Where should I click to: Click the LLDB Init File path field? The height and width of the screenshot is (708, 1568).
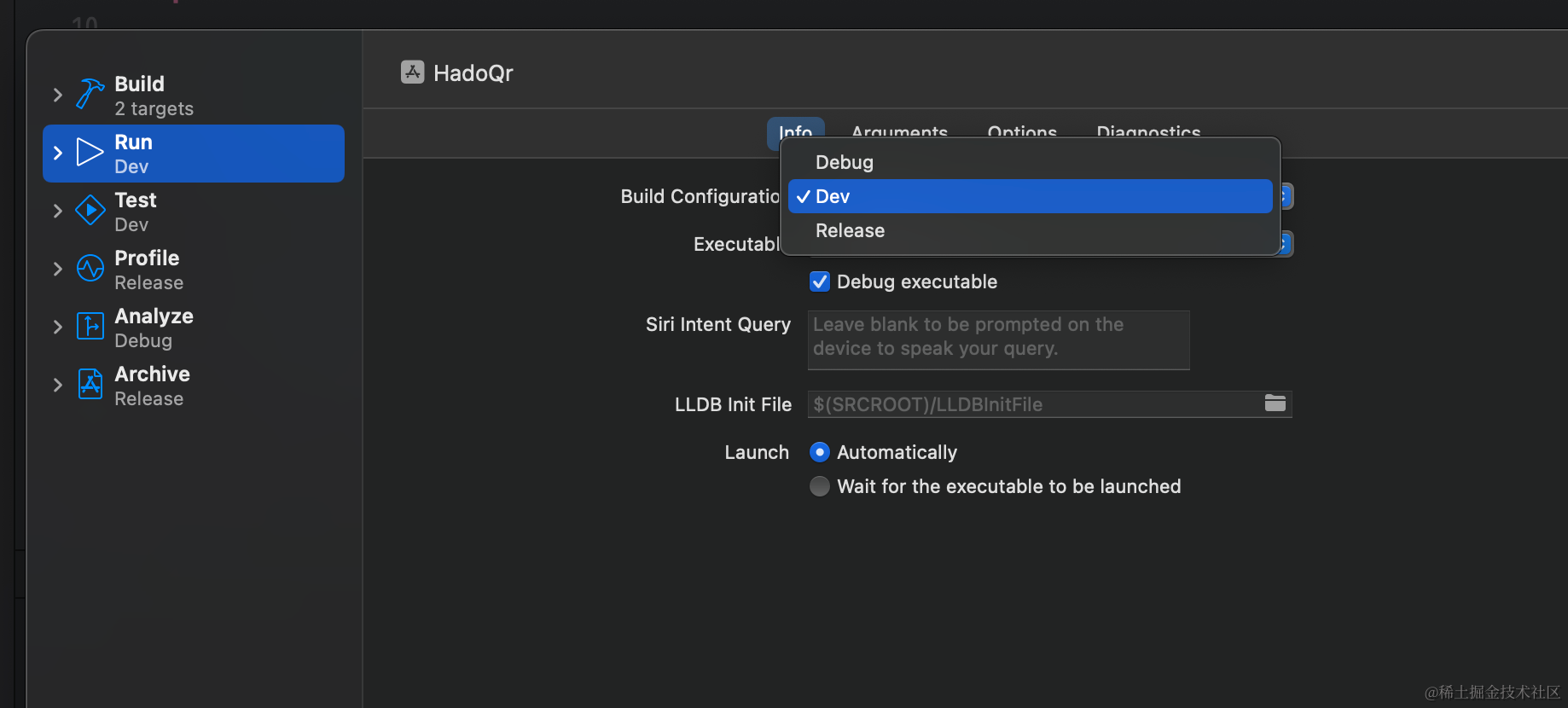coord(1032,404)
